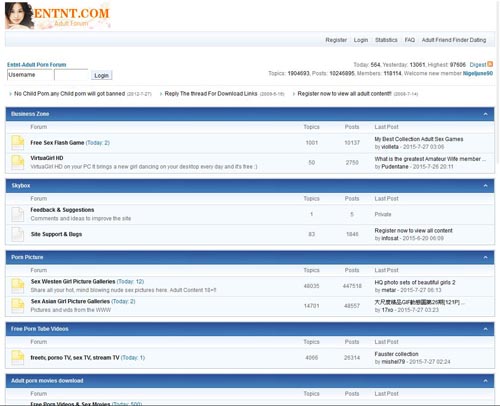View violleta's profile
This screenshot has height=406, width=500.
(x=390, y=147)
